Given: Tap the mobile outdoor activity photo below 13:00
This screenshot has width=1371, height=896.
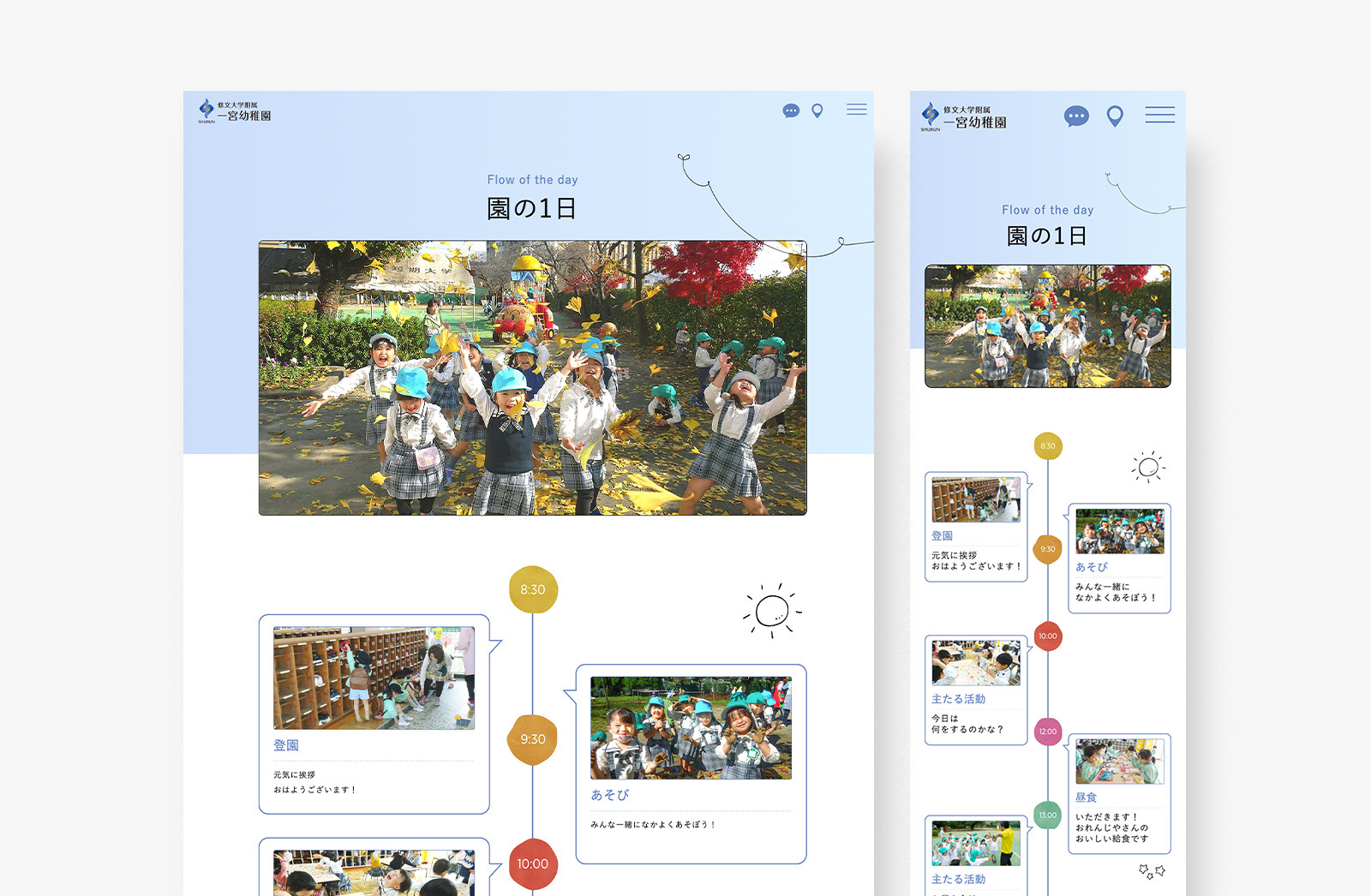Looking at the screenshot, I should [976, 843].
